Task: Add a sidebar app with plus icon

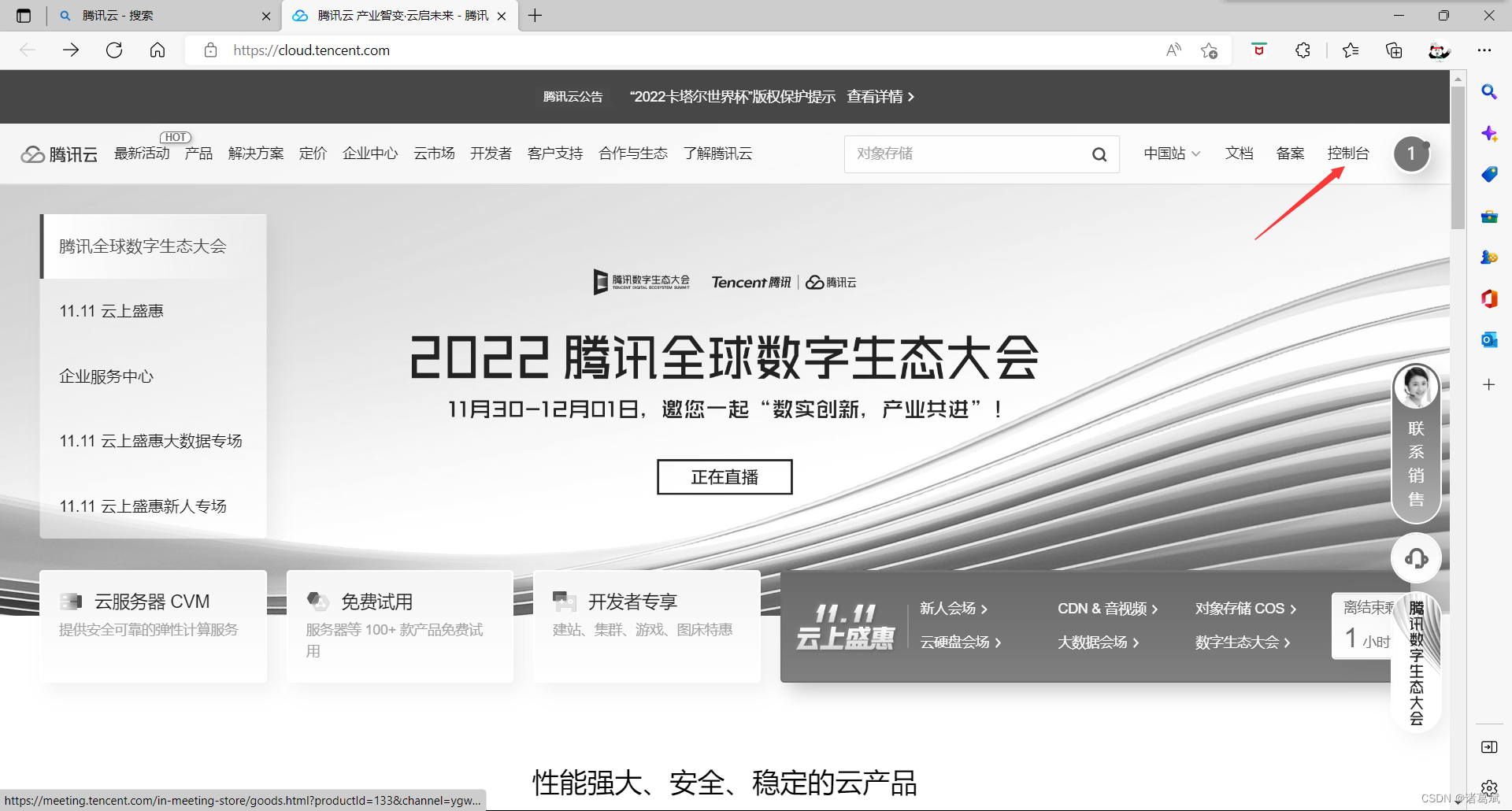Action: click(1488, 384)
